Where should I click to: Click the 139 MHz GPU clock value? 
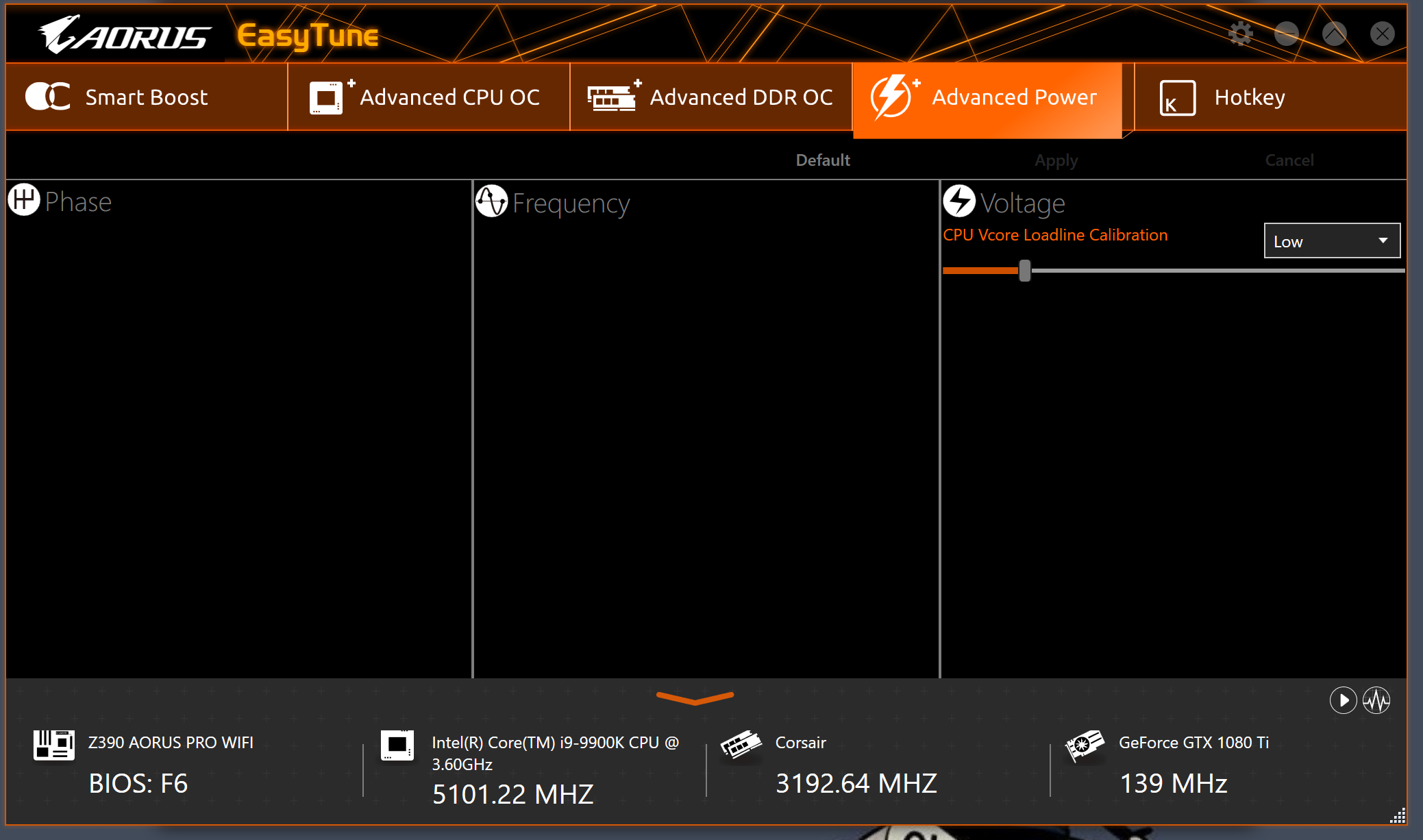[1173, 783]
